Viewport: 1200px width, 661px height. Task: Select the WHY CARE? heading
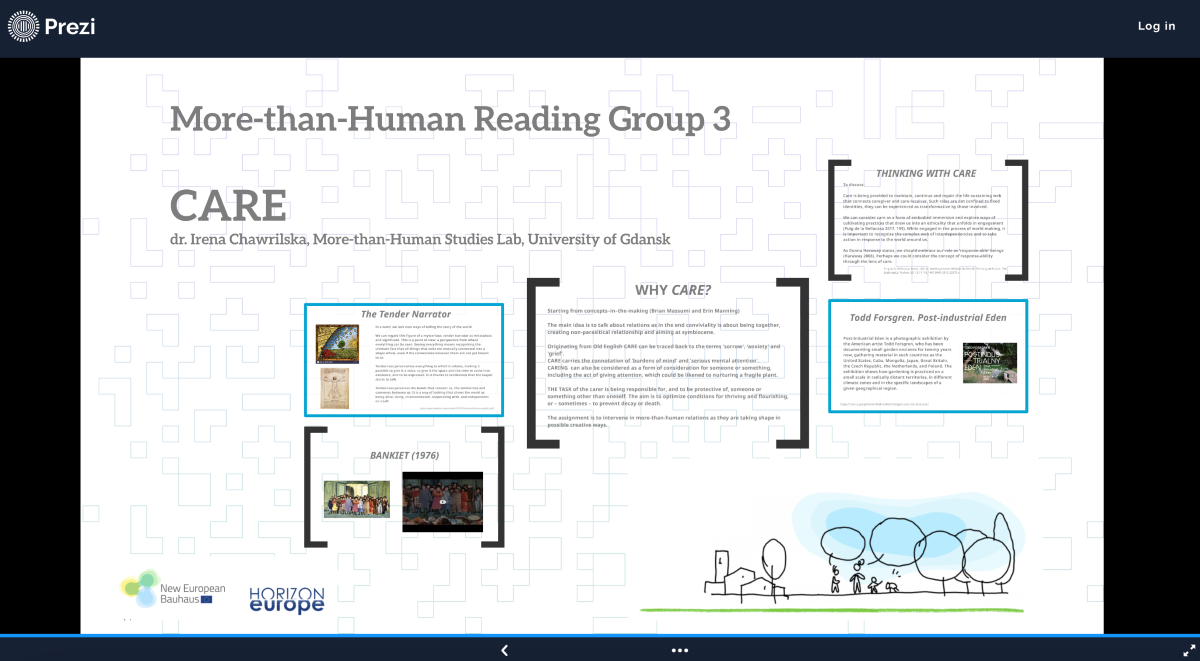coord(673,290)
